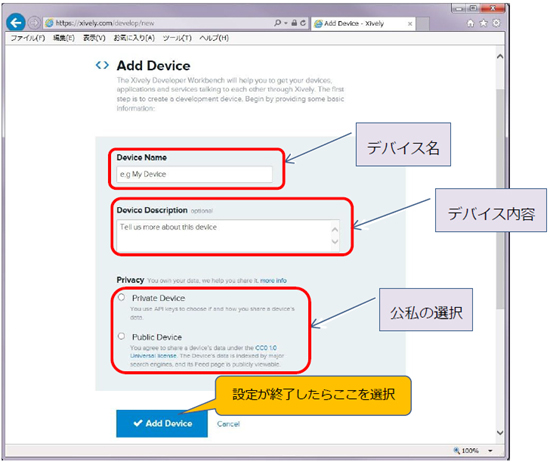Open the new blank tab button
The image size is (550, 462).
pos(423,24)
